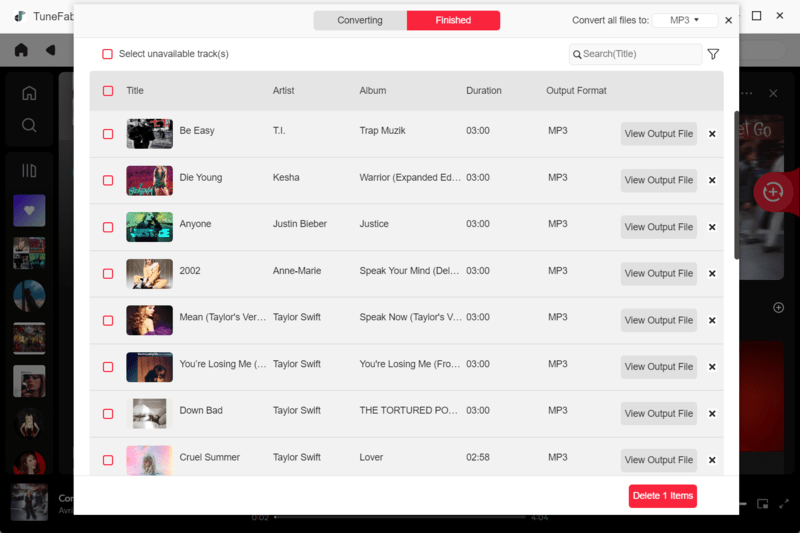Focus the Search(Title) input field
Image resolution: width=800 pixels, height=533 pixels.
pos(636,54)
